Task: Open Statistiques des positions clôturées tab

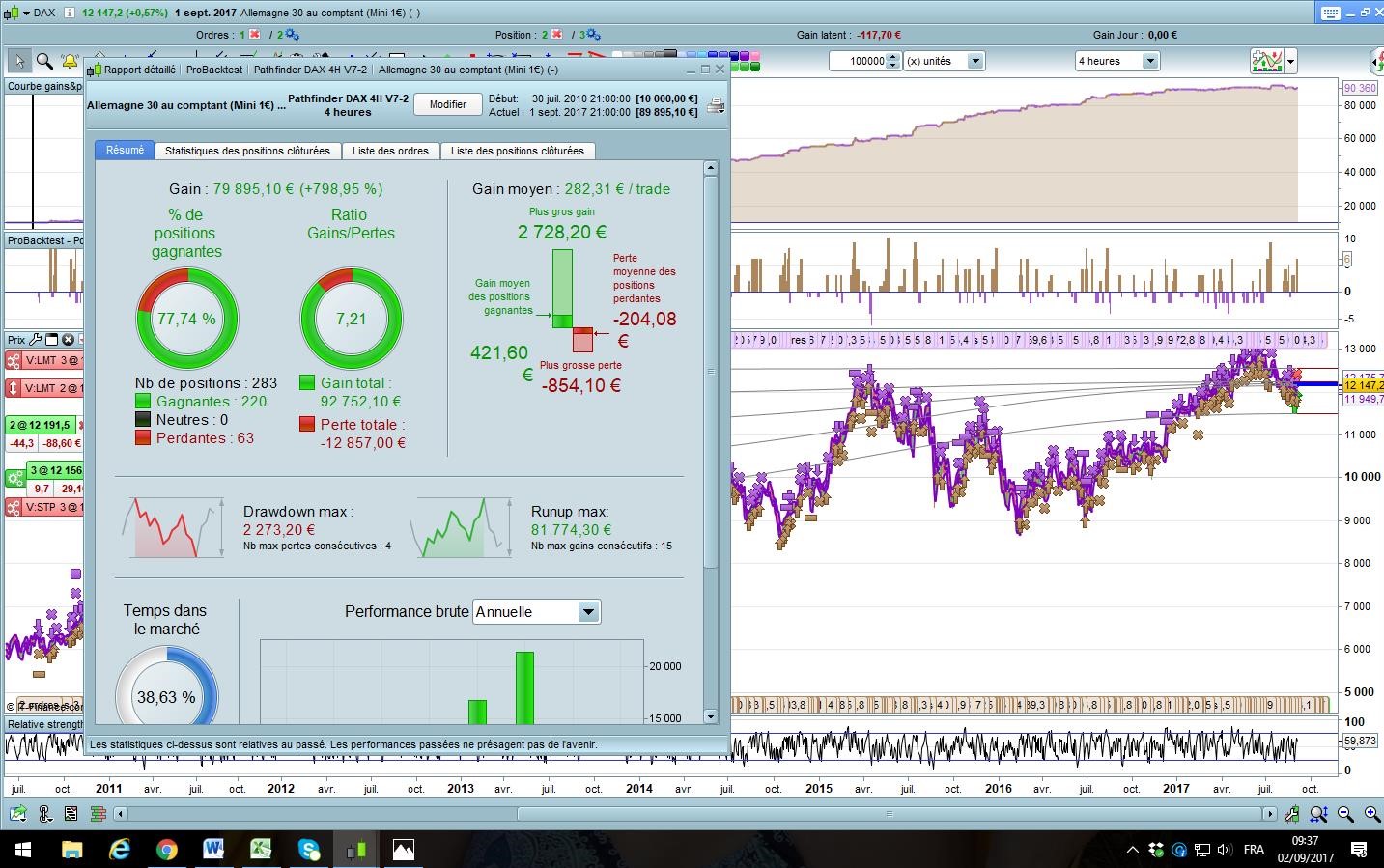Action: 247,151
